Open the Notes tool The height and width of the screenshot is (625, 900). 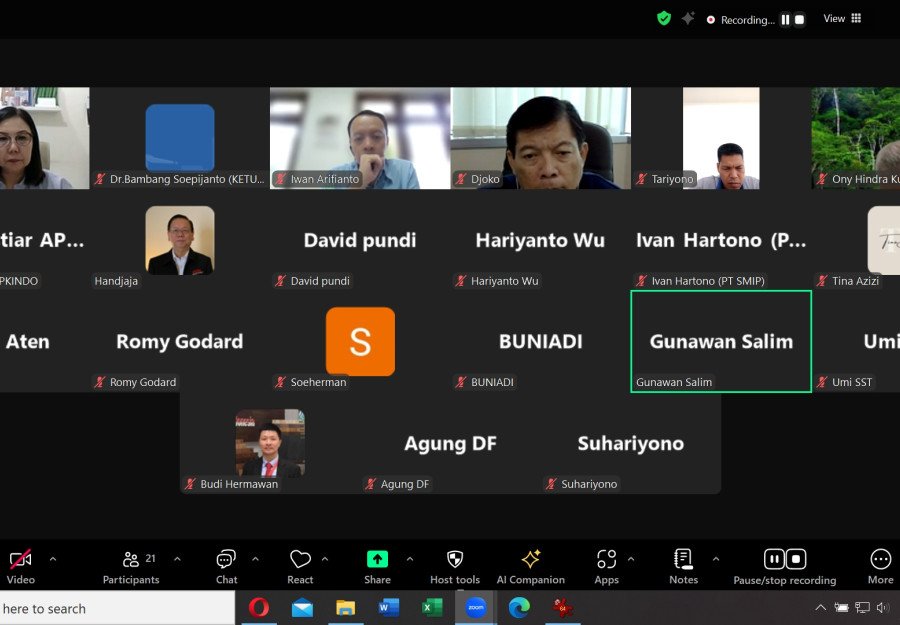pos(683,566)
